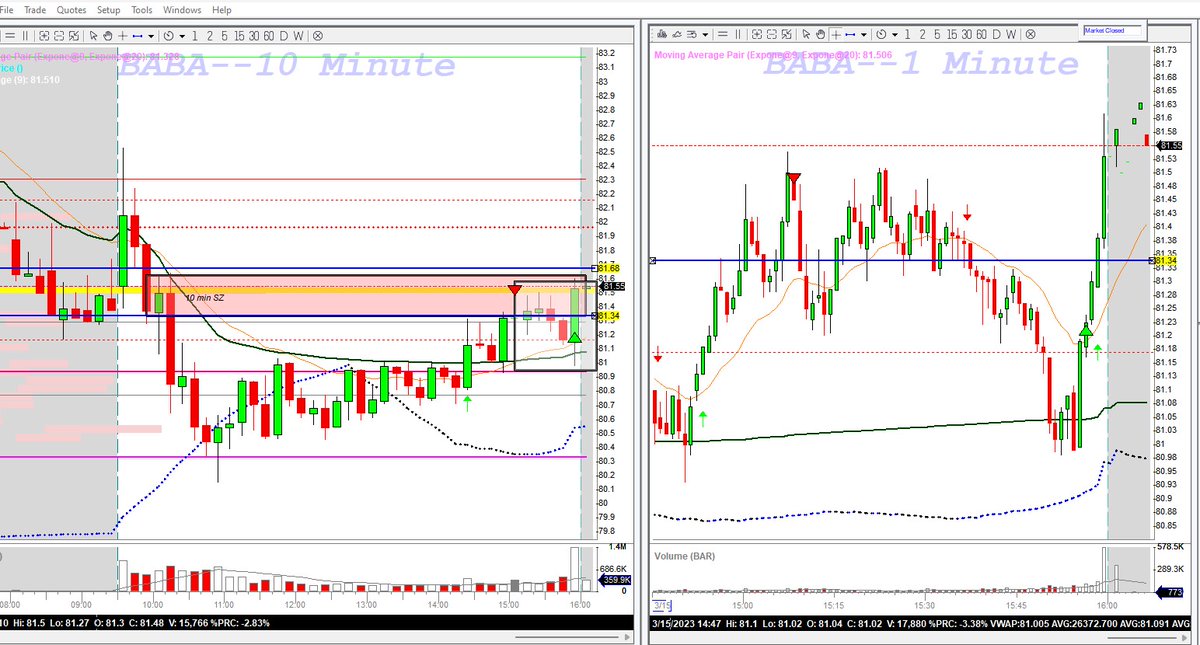Set 1 Minute chart to 30-minute interval
The width and height of the screenshot is (1200, 645).
coord(967,35)
